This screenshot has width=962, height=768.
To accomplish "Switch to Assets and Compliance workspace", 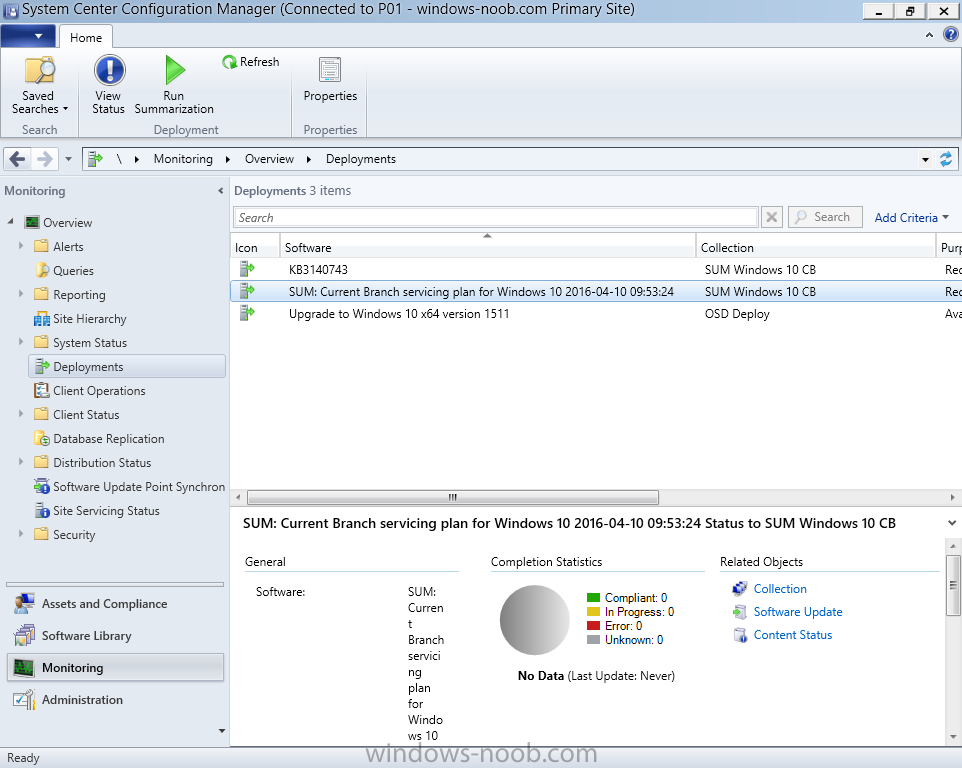I will coord(115,604).
